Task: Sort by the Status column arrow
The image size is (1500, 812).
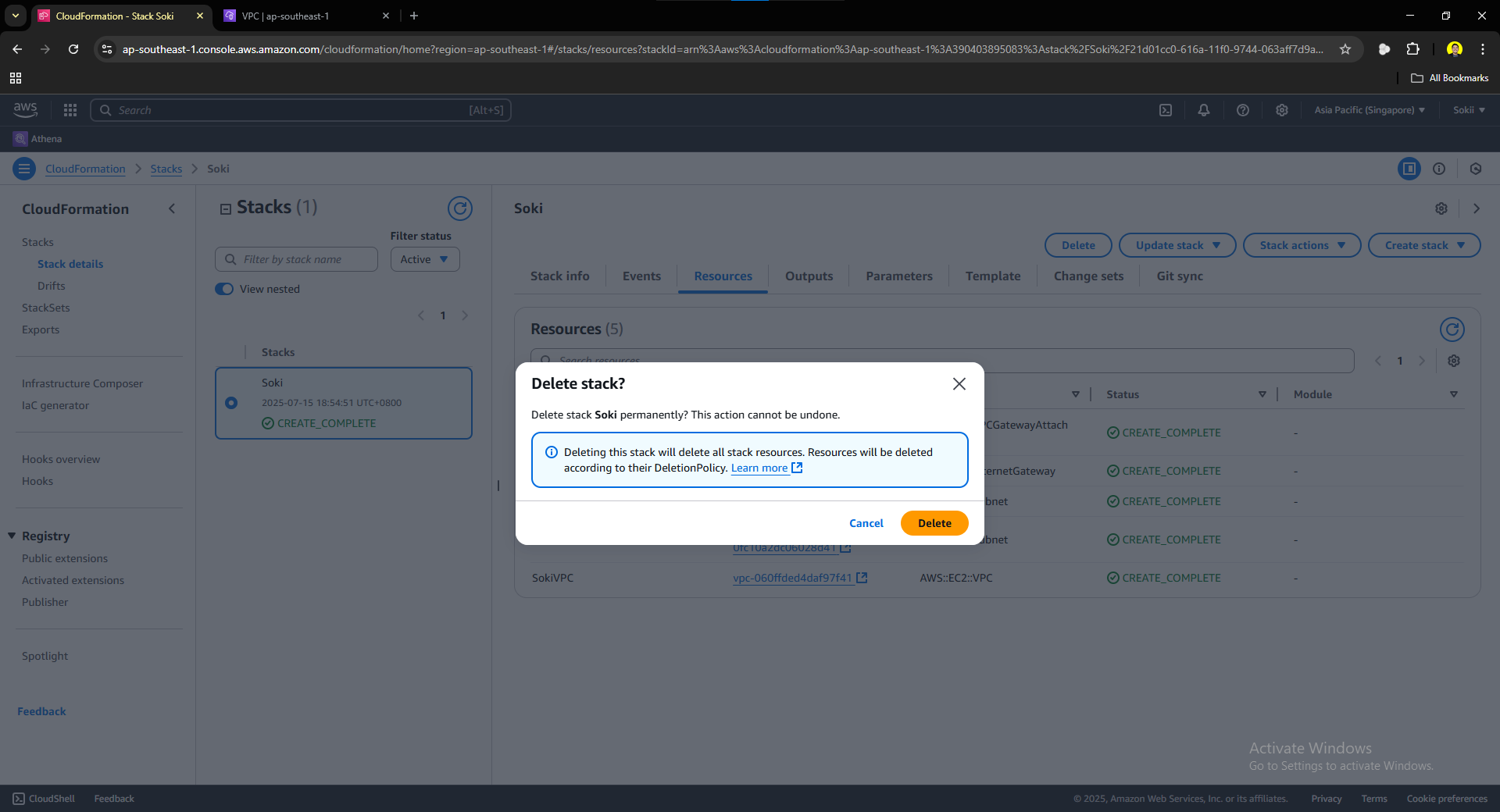Action: [x=1262, y=394]
